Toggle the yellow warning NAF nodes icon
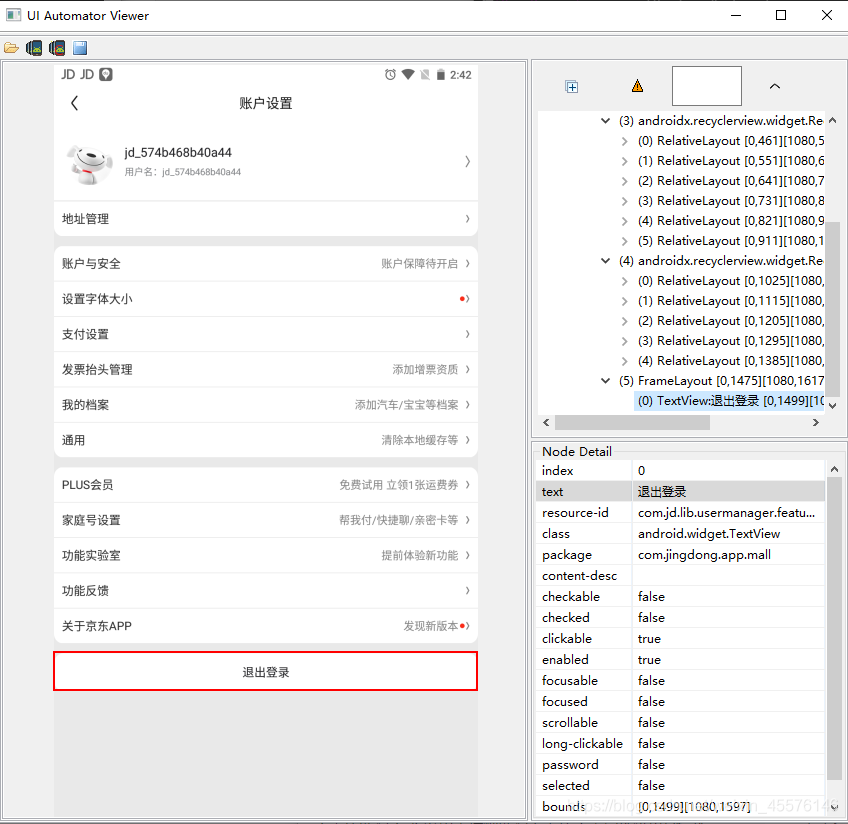 click(x=638, y=86)
